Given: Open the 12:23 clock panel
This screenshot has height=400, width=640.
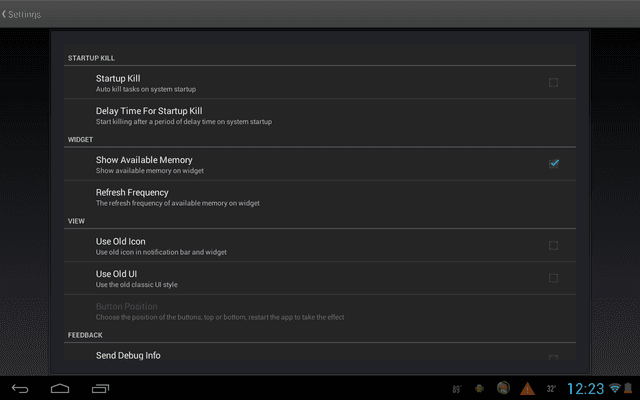Looking at the screenshot, I should [x=585, y=389].
